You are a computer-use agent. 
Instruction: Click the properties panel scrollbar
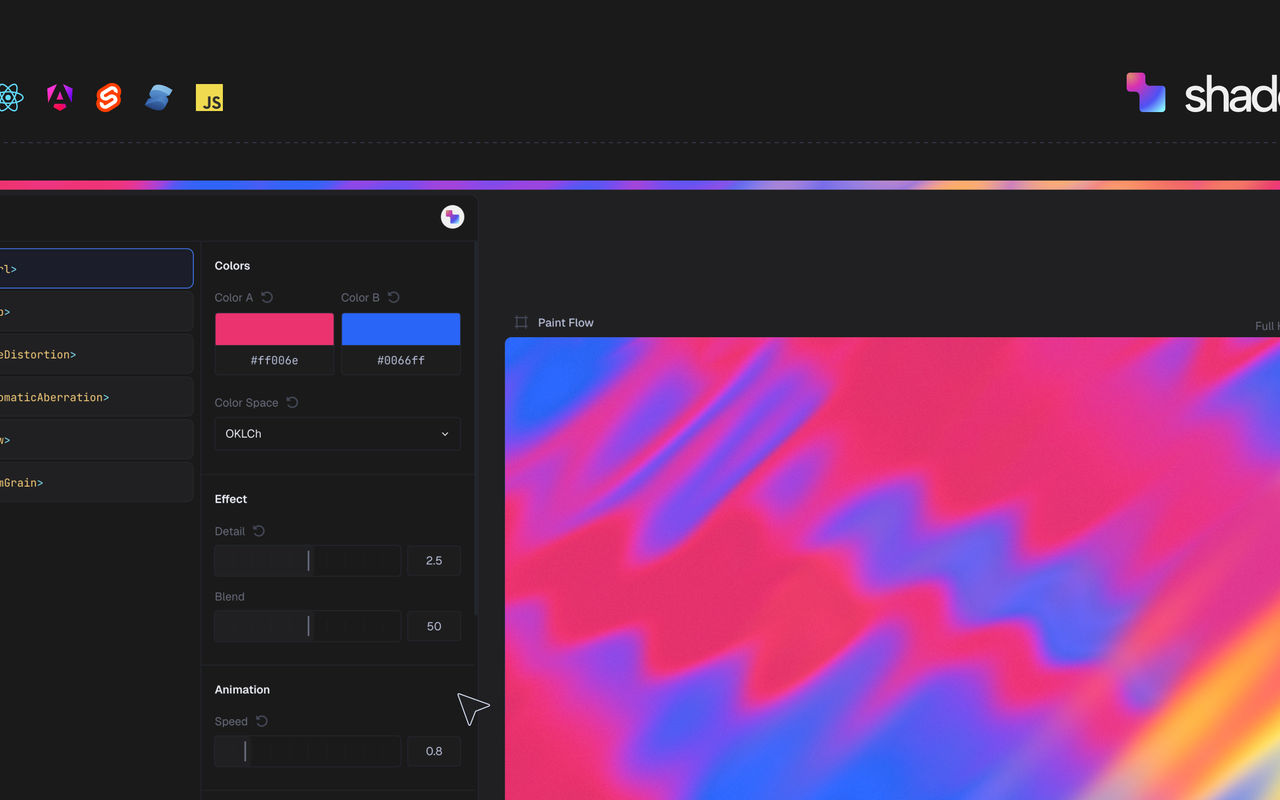pyautogui.click(x=476, y=428)
